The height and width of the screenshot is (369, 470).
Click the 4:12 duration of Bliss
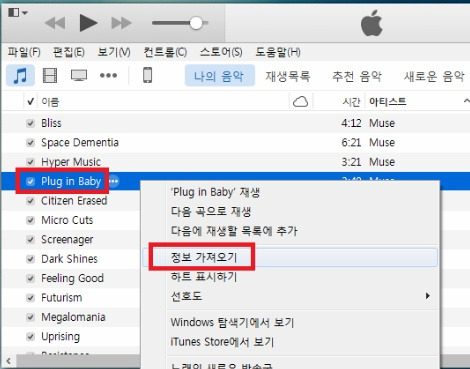351,123
